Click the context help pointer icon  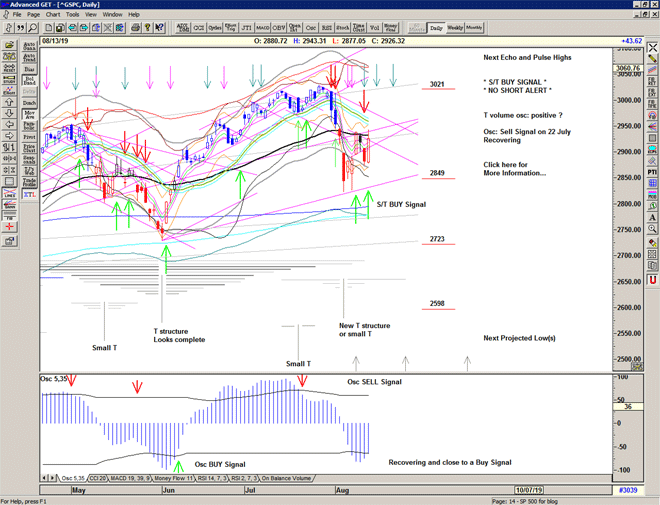(159, 28)
